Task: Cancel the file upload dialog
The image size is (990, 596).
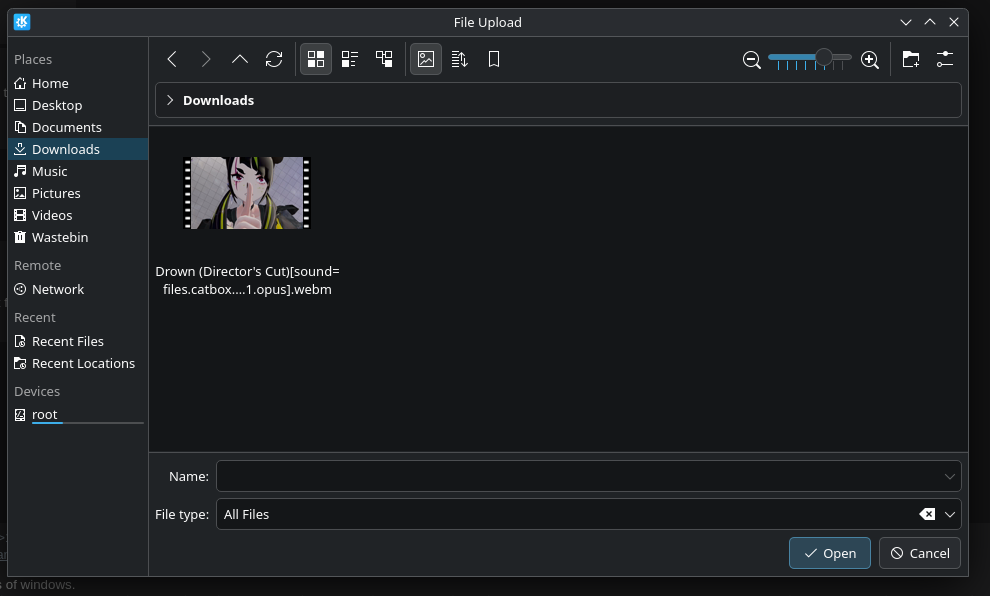Action: point(920,553)
